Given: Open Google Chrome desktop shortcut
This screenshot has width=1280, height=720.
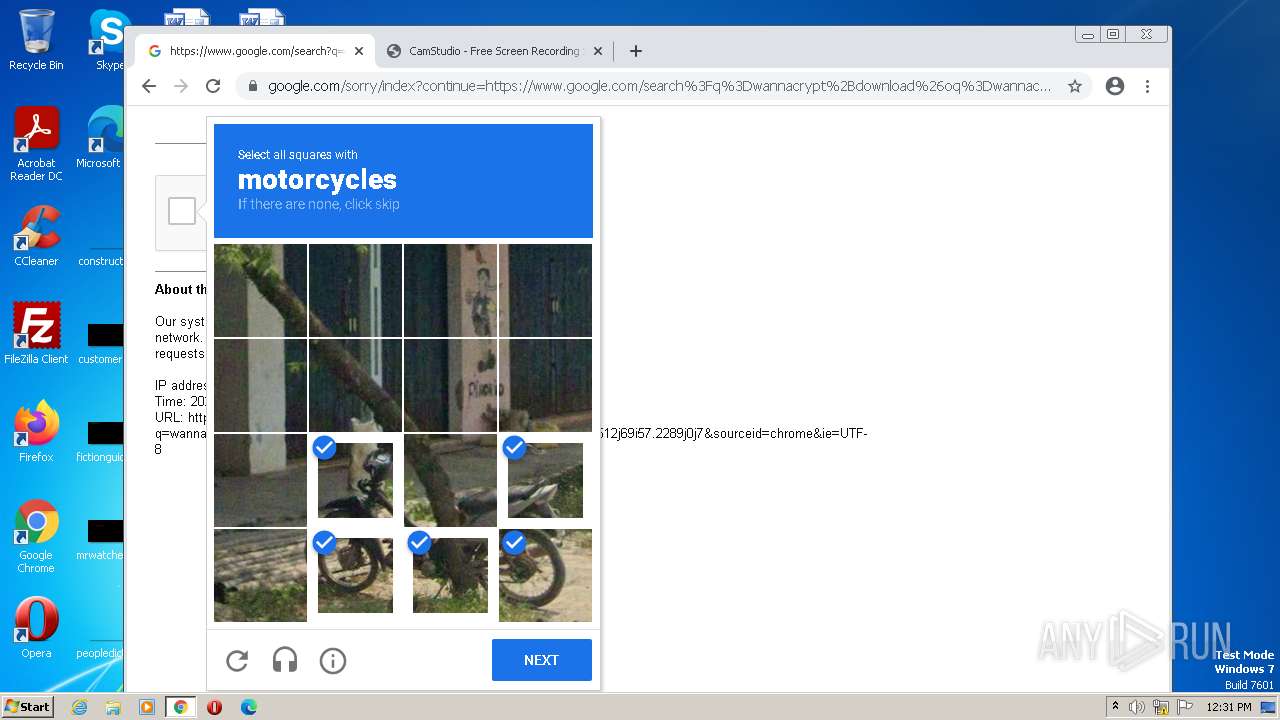Looking at the screenshot, I should pos(36,536).
